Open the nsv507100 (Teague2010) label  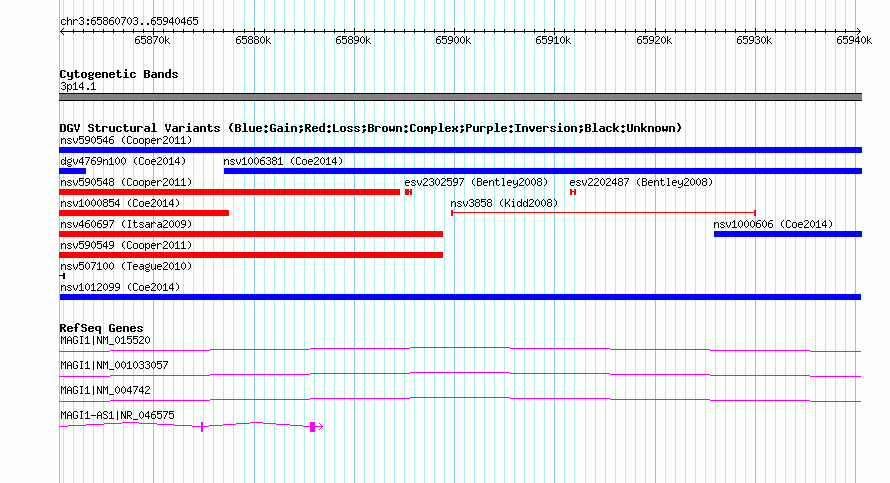point(126,266)
